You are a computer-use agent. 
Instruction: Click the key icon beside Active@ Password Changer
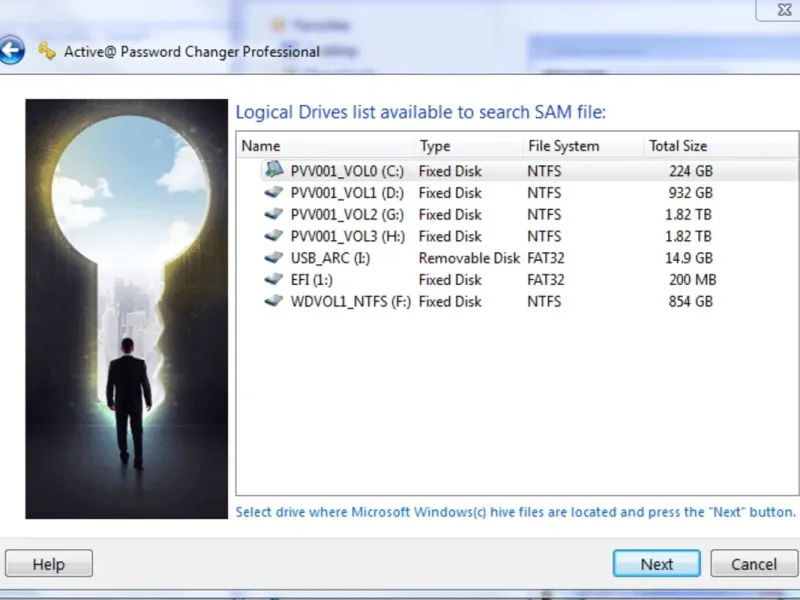tap(47, 51)
